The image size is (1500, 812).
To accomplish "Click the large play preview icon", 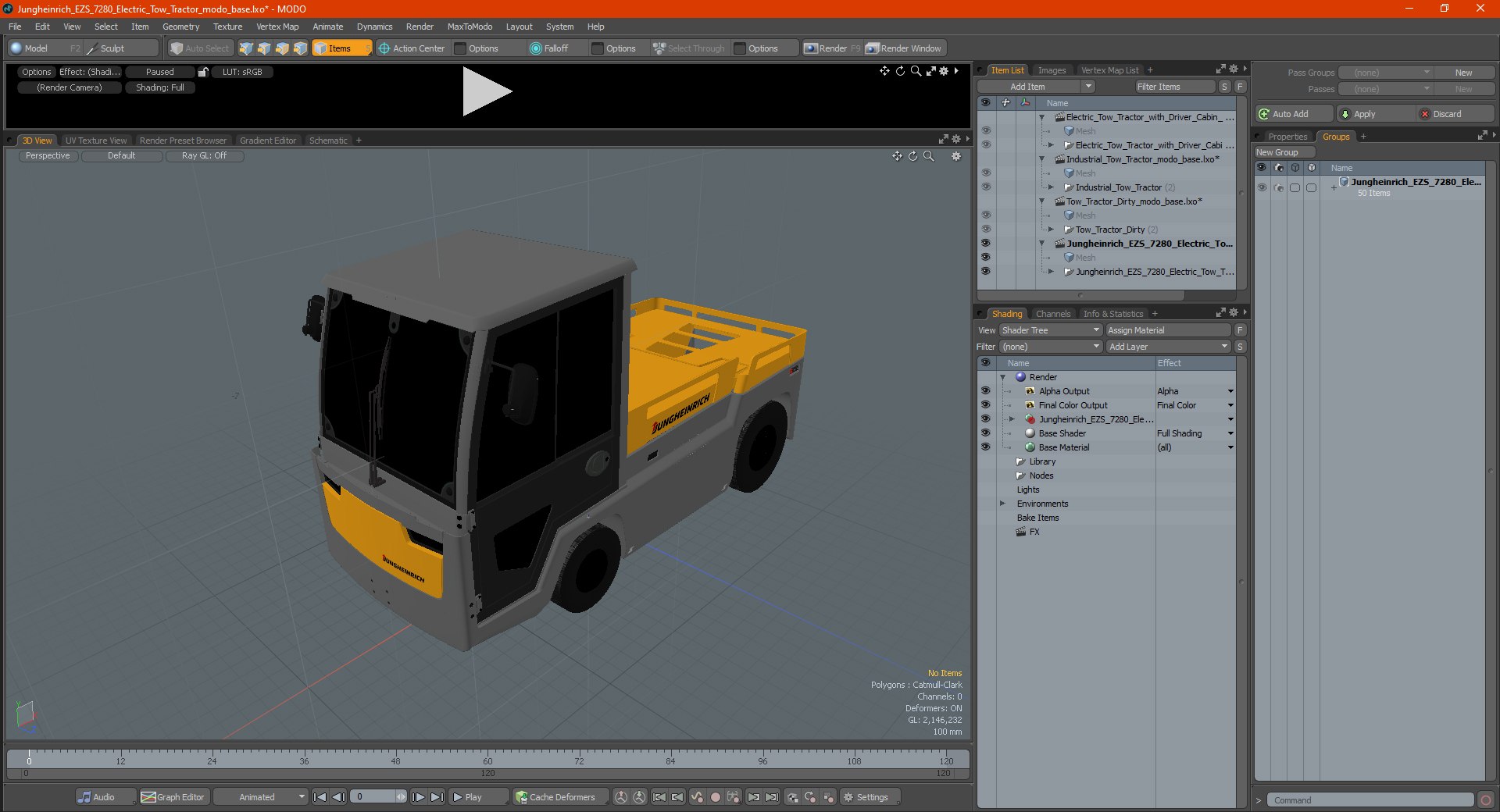I will pyautogui.click(x=487, y=91).
